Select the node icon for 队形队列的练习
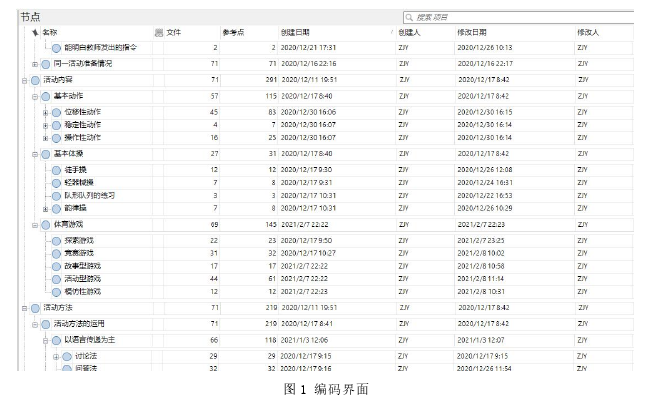This screenshot has width=651, height=401. click(56, 196)
